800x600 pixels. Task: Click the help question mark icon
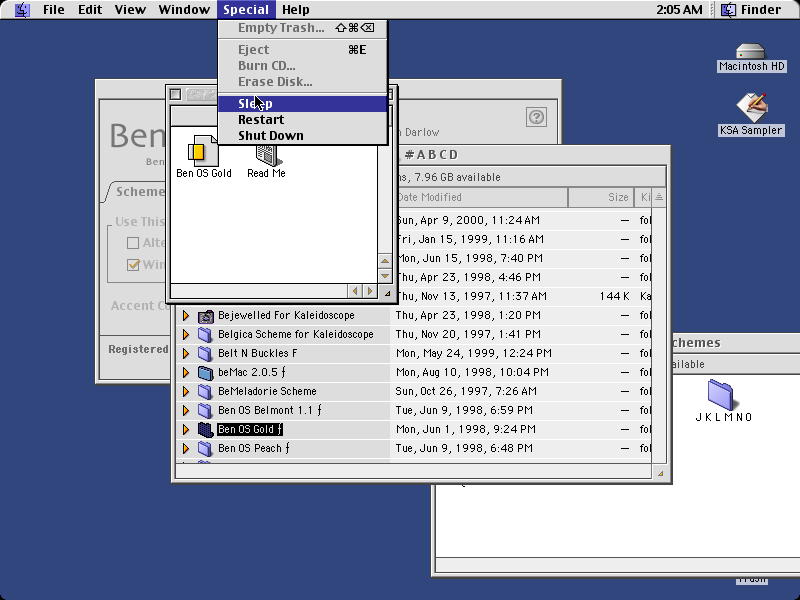[536, 117]
